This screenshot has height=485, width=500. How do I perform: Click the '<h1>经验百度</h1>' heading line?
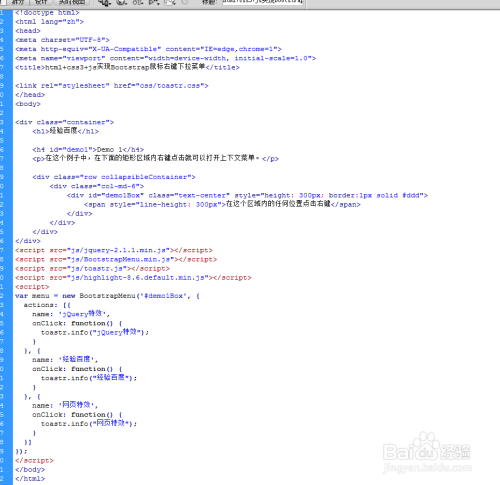pyautogui.click(x=66, y=131)
